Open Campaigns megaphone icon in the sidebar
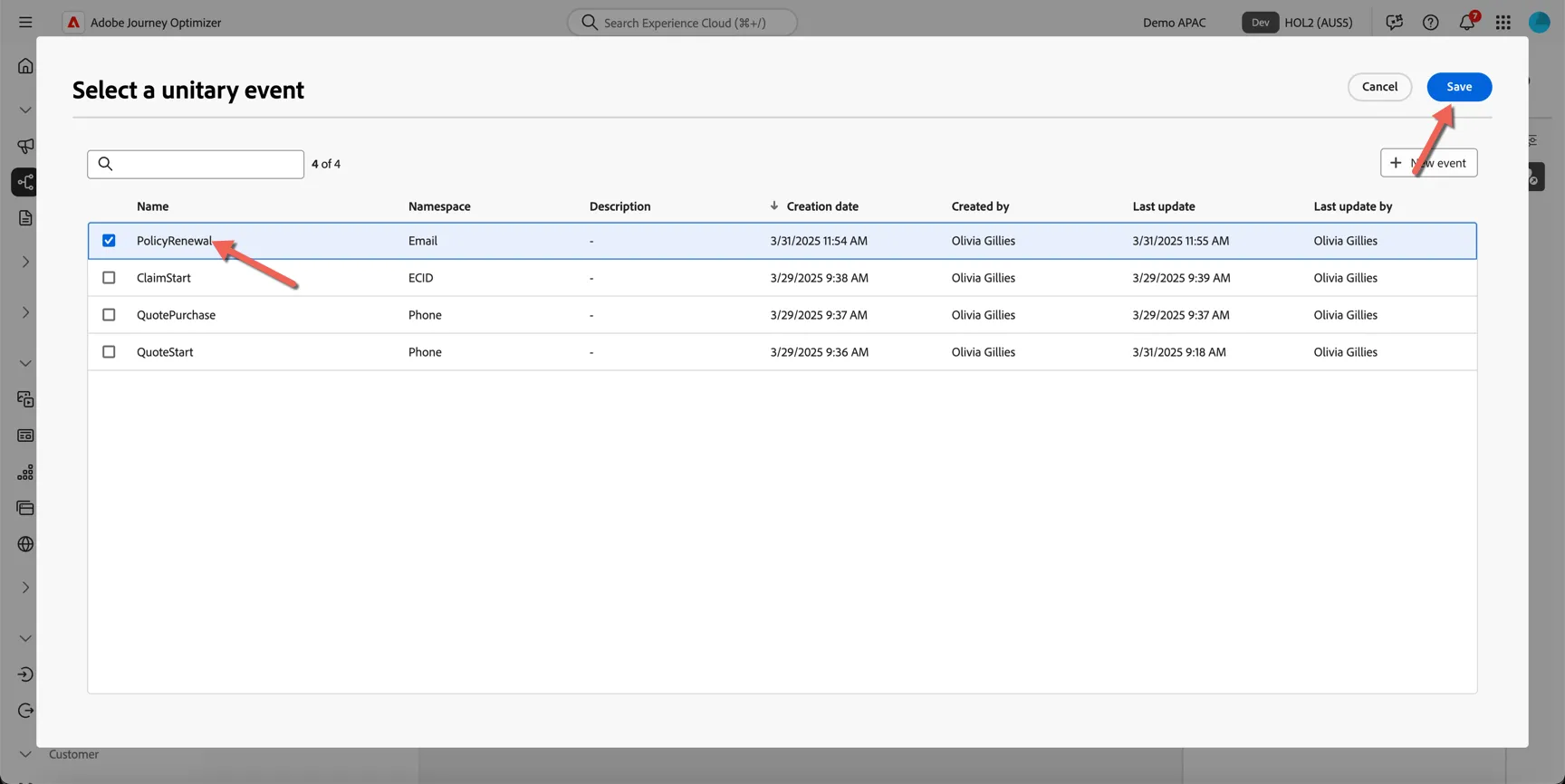This screenshot has width=1565, height=784. pyautogui.click(x=25, y=146)
